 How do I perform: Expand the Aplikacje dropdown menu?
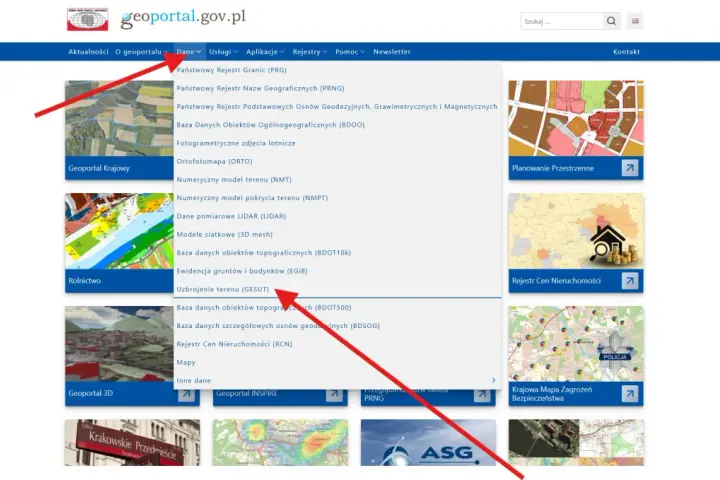coord(265,52)
